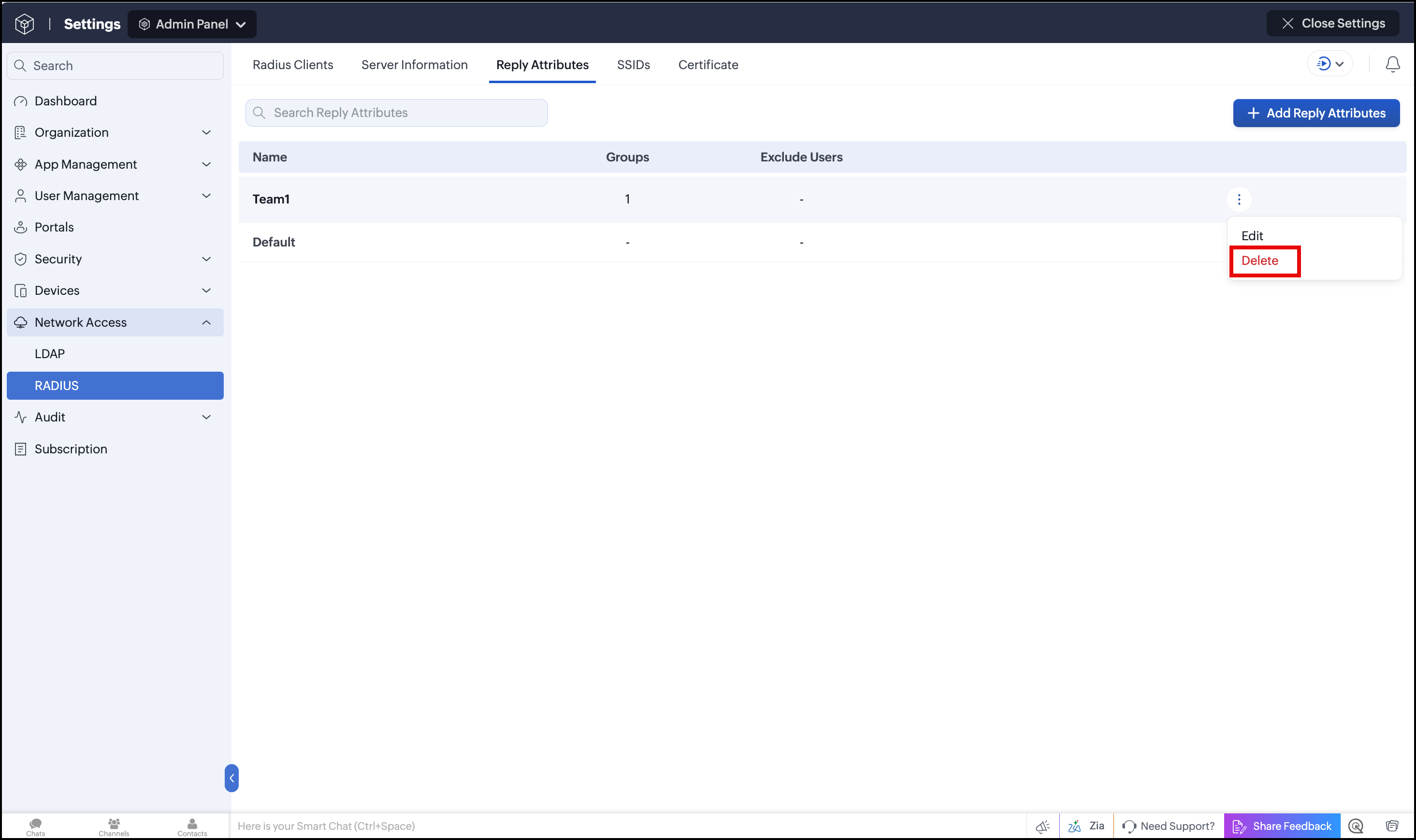Click the Portals icon
Viewport: 1416px width, 840px height.
click(20, 227)
